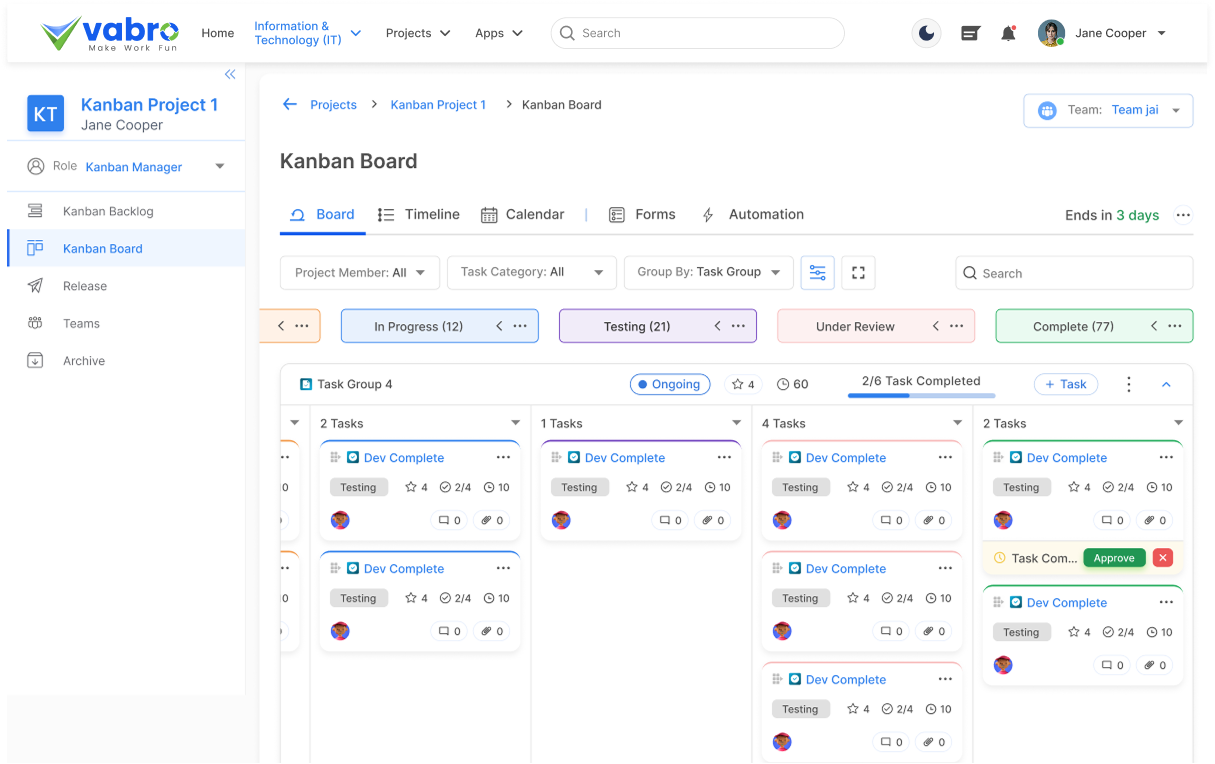Open the Role Kanban Manager dropdown
Viewport: 1215px width, 764px height.
click(219, 166)
